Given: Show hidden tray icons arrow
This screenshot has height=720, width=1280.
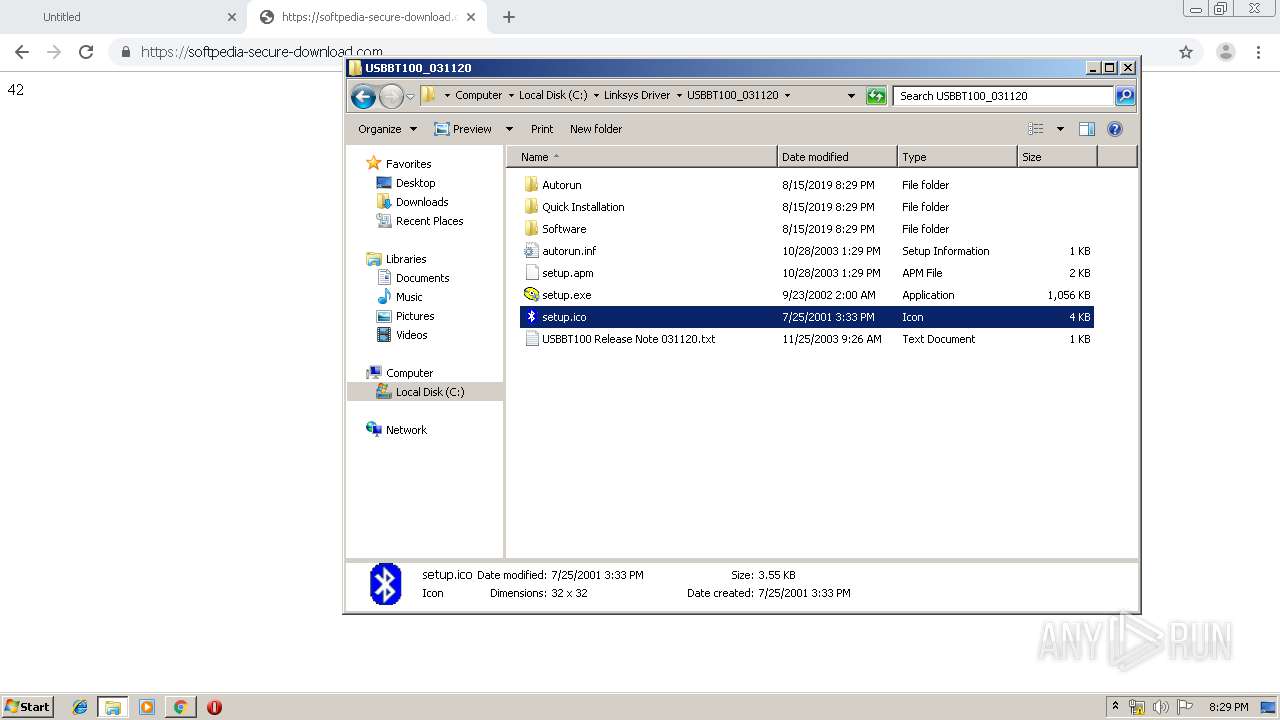Looking at the screenshot, I should (1115, 706).
